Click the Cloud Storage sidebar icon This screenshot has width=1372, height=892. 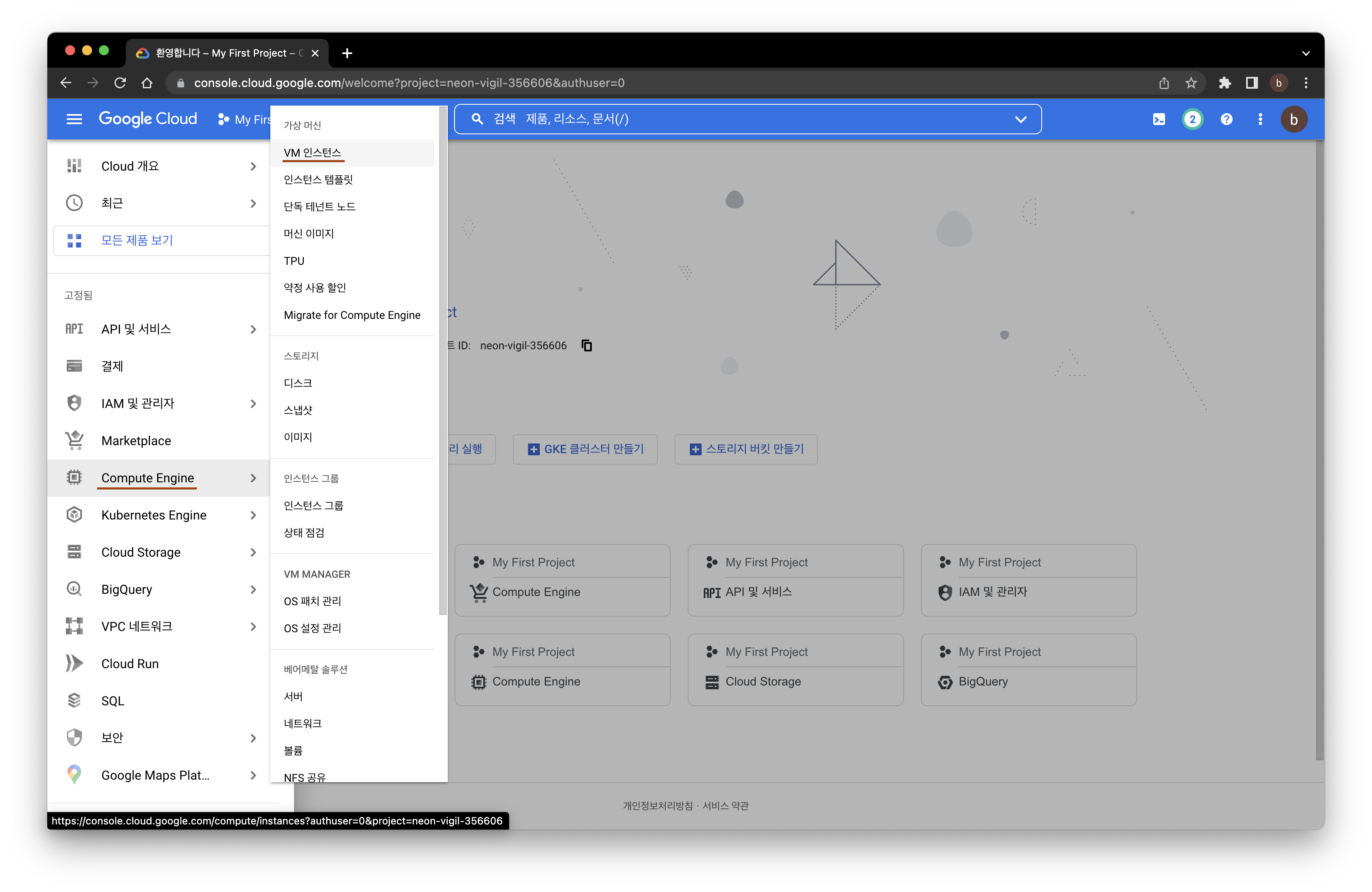pyautogui.click(x=74, y=552)
